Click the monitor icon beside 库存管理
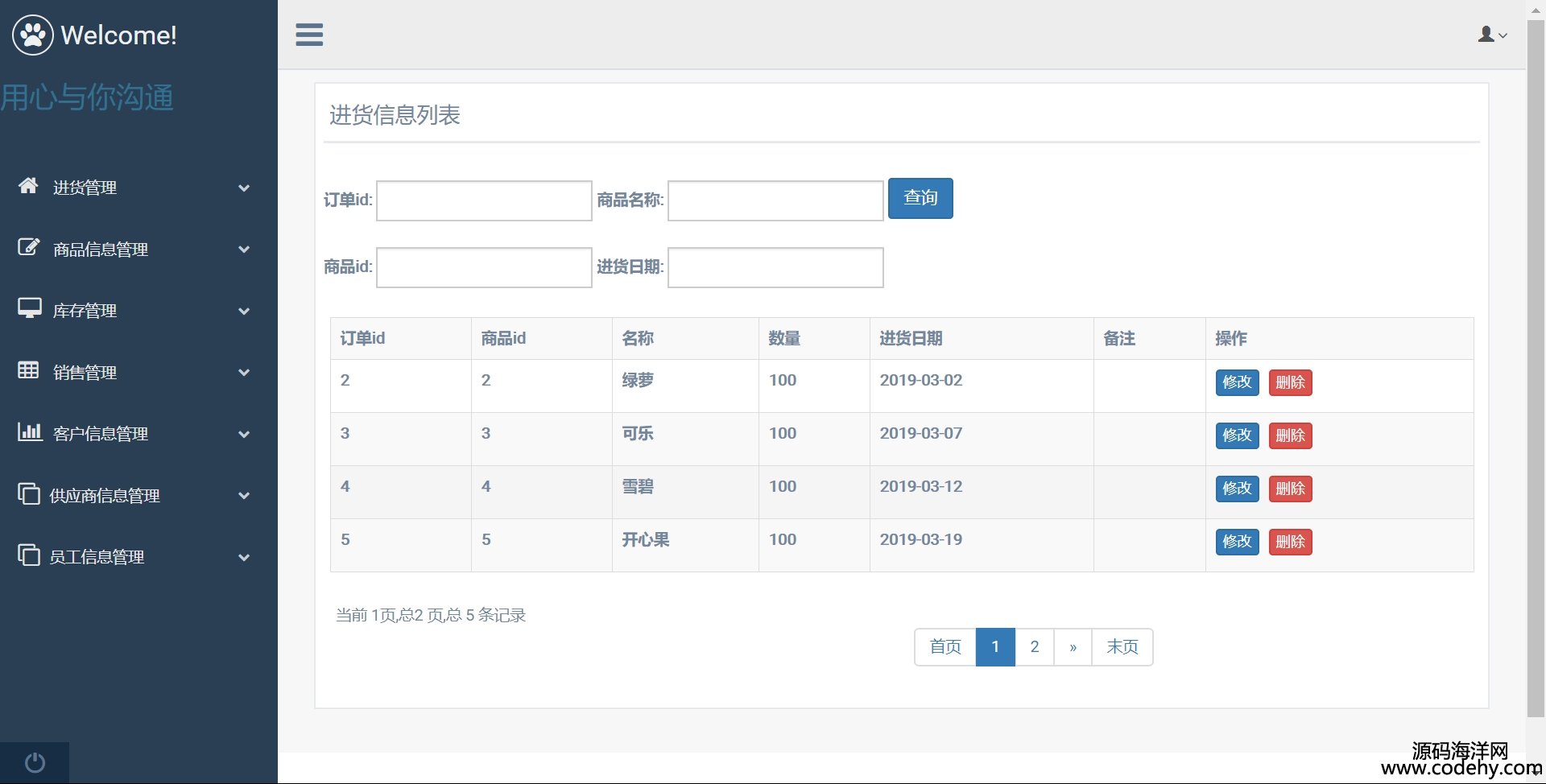This screenshot has height=784, width=1546. (30, 309)
